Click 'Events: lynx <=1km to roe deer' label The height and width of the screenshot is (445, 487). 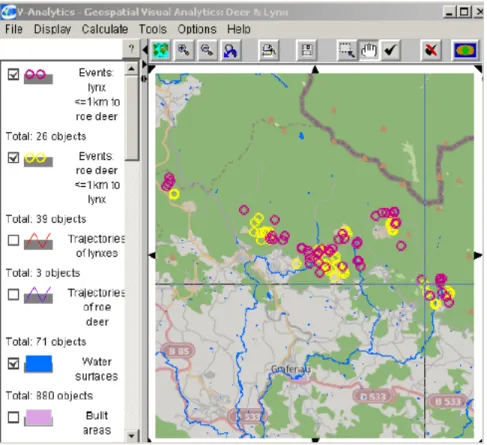click(97, 95)
